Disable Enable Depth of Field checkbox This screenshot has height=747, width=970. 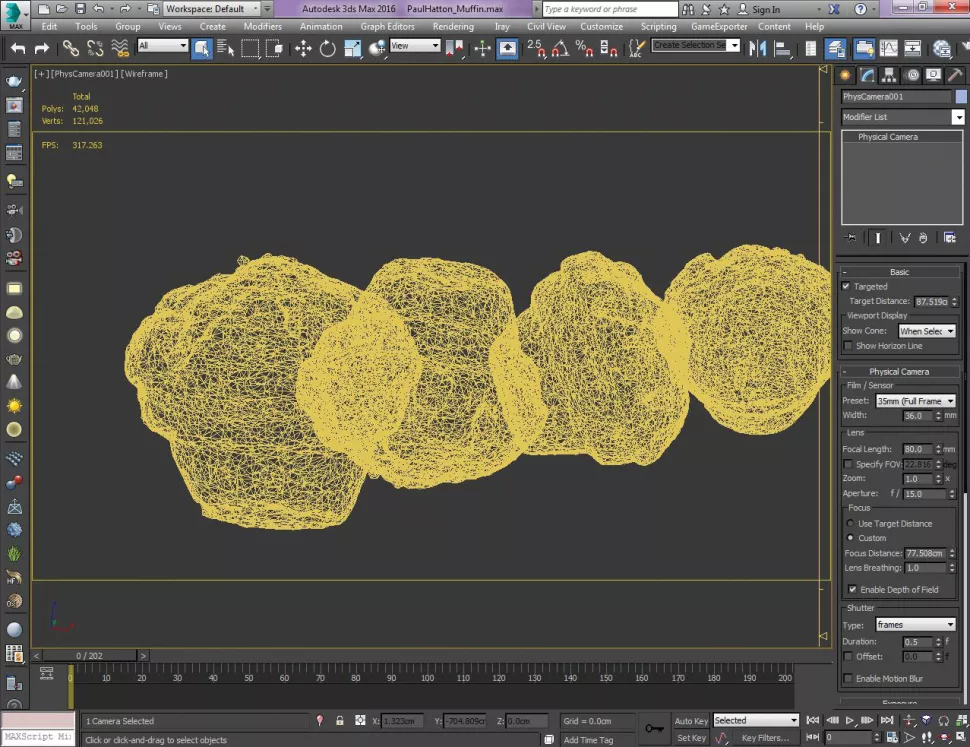852,590
